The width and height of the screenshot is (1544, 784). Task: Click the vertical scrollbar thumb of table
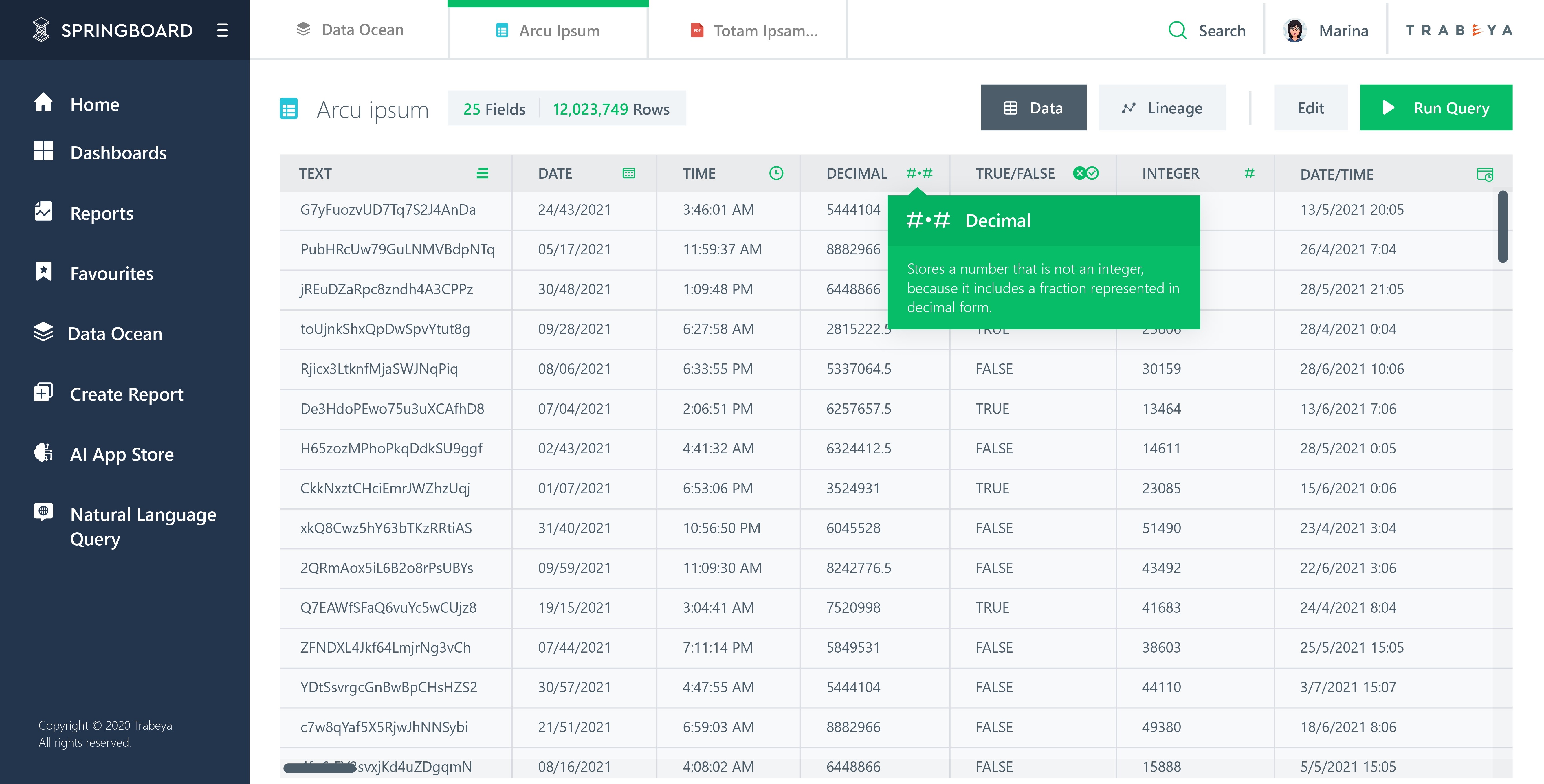tap(1503, 227)
